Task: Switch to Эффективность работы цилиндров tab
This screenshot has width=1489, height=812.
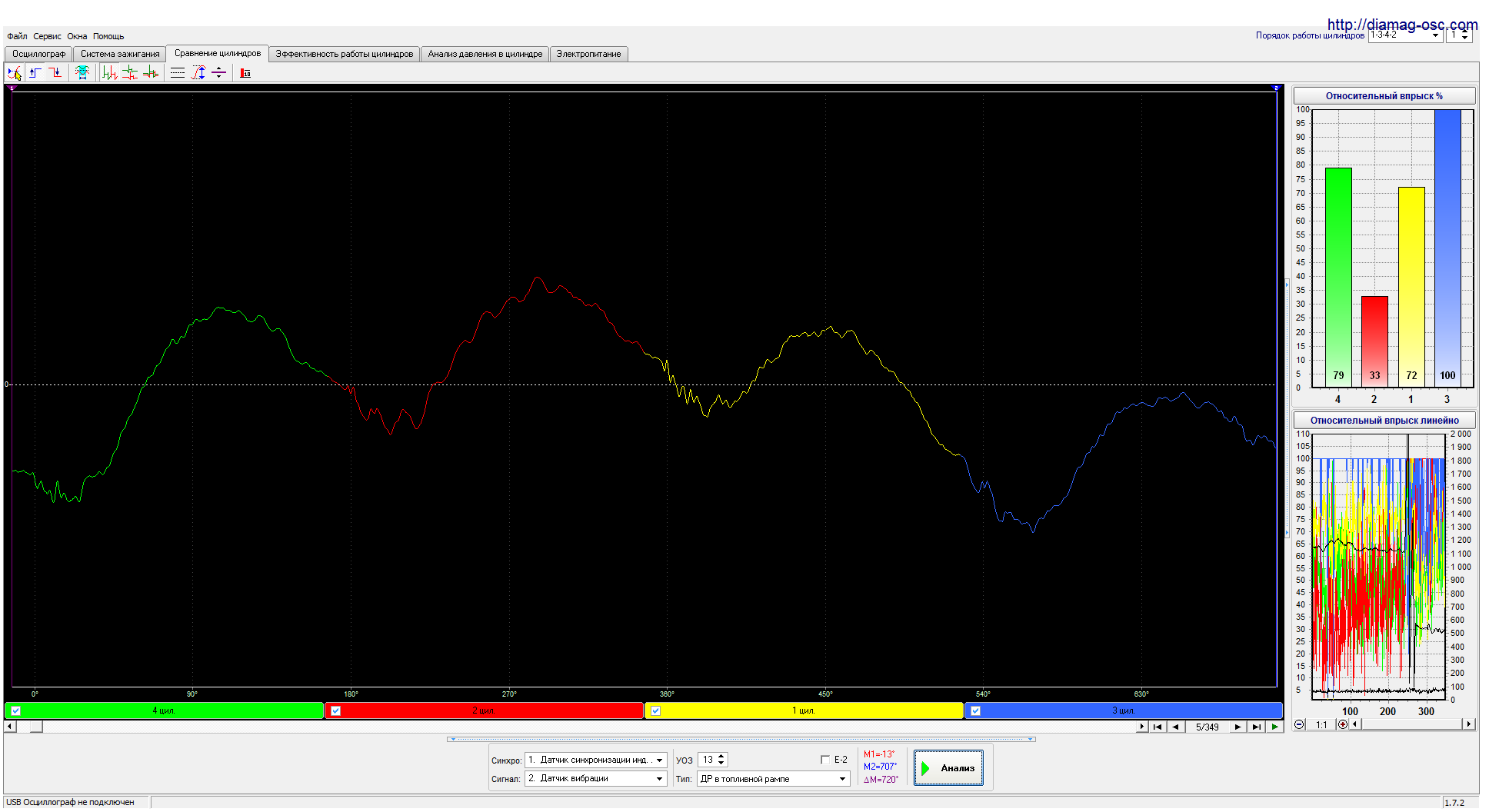Action: (x=345, y=54)
